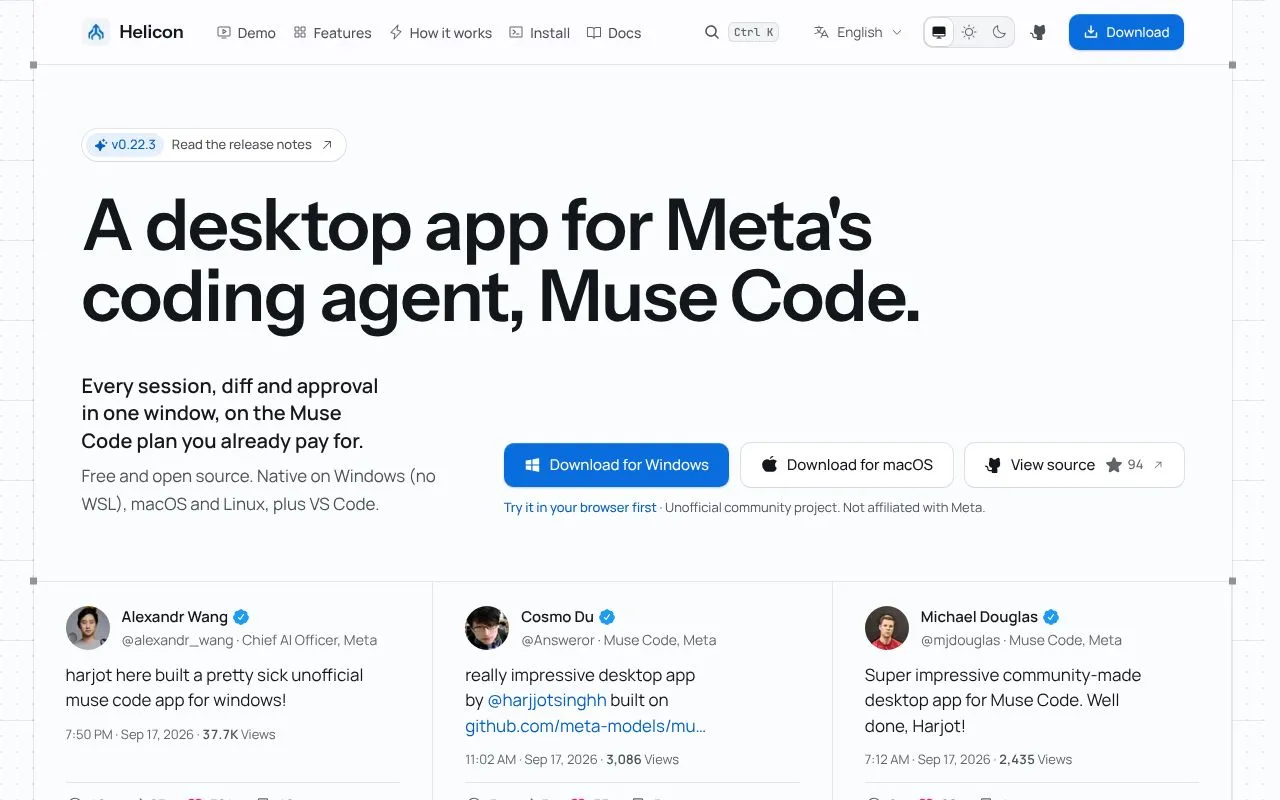
Task: Open the search box in the header
Action: coord(741,32)
